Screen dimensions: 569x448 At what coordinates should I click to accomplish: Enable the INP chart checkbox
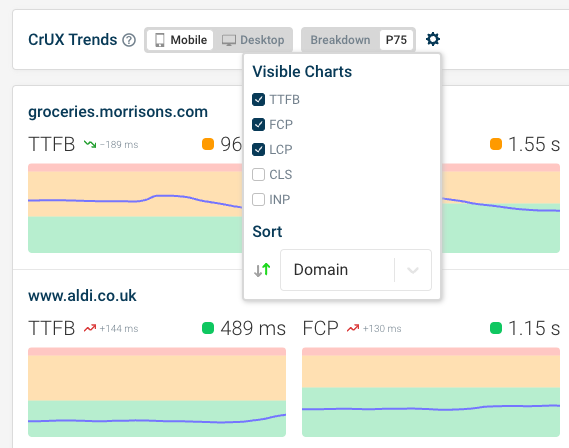[x=258, y=200]
